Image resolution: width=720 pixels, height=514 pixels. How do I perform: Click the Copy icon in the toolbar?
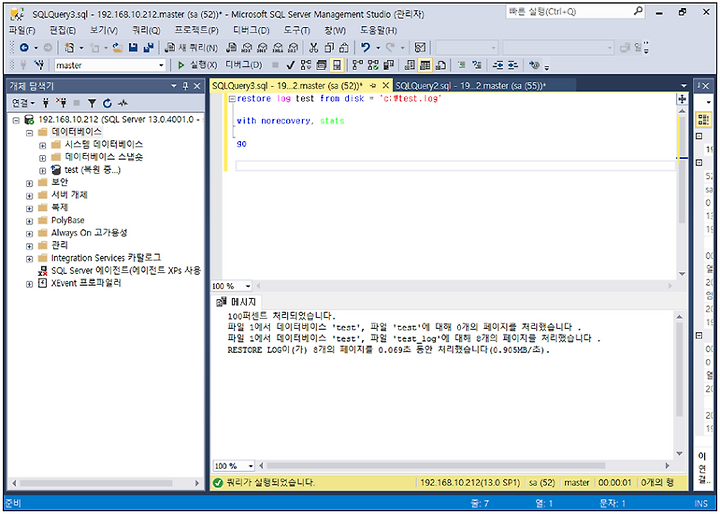pyautogui.click(x=329, y=47)
